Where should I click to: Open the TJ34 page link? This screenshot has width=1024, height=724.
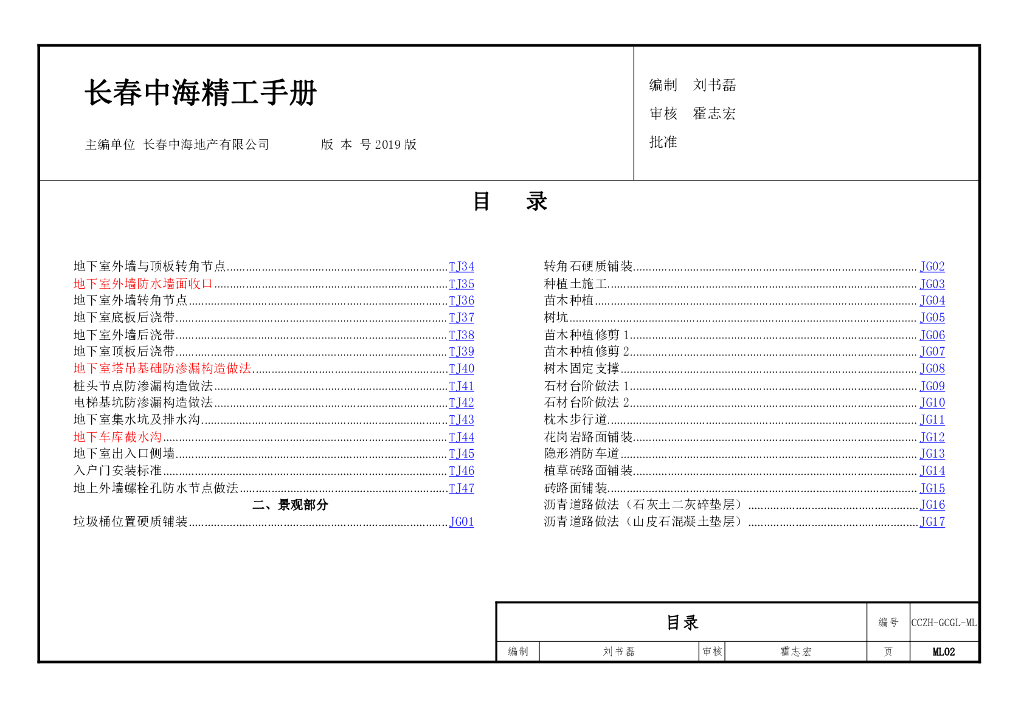tap(461, 266)
